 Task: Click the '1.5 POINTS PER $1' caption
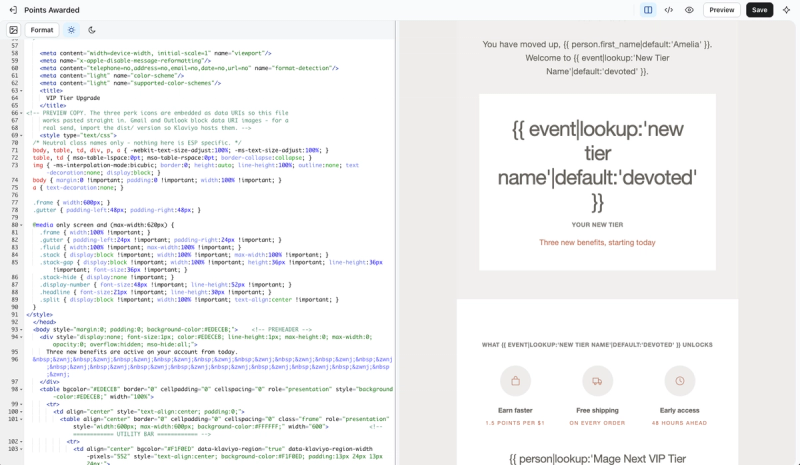click(x=515, y=423)
